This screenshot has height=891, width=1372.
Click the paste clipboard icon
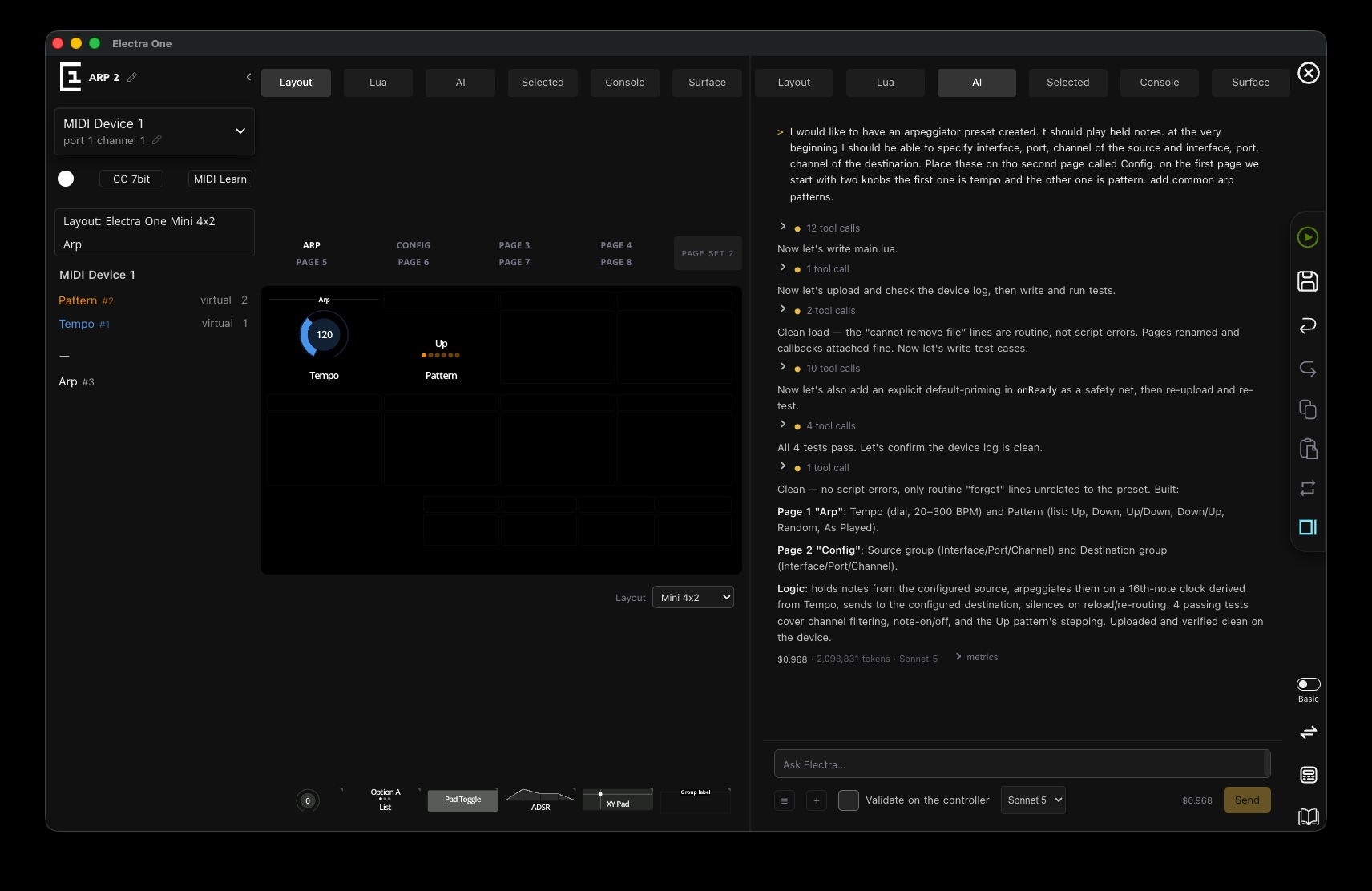click(x=1307, y=449)
